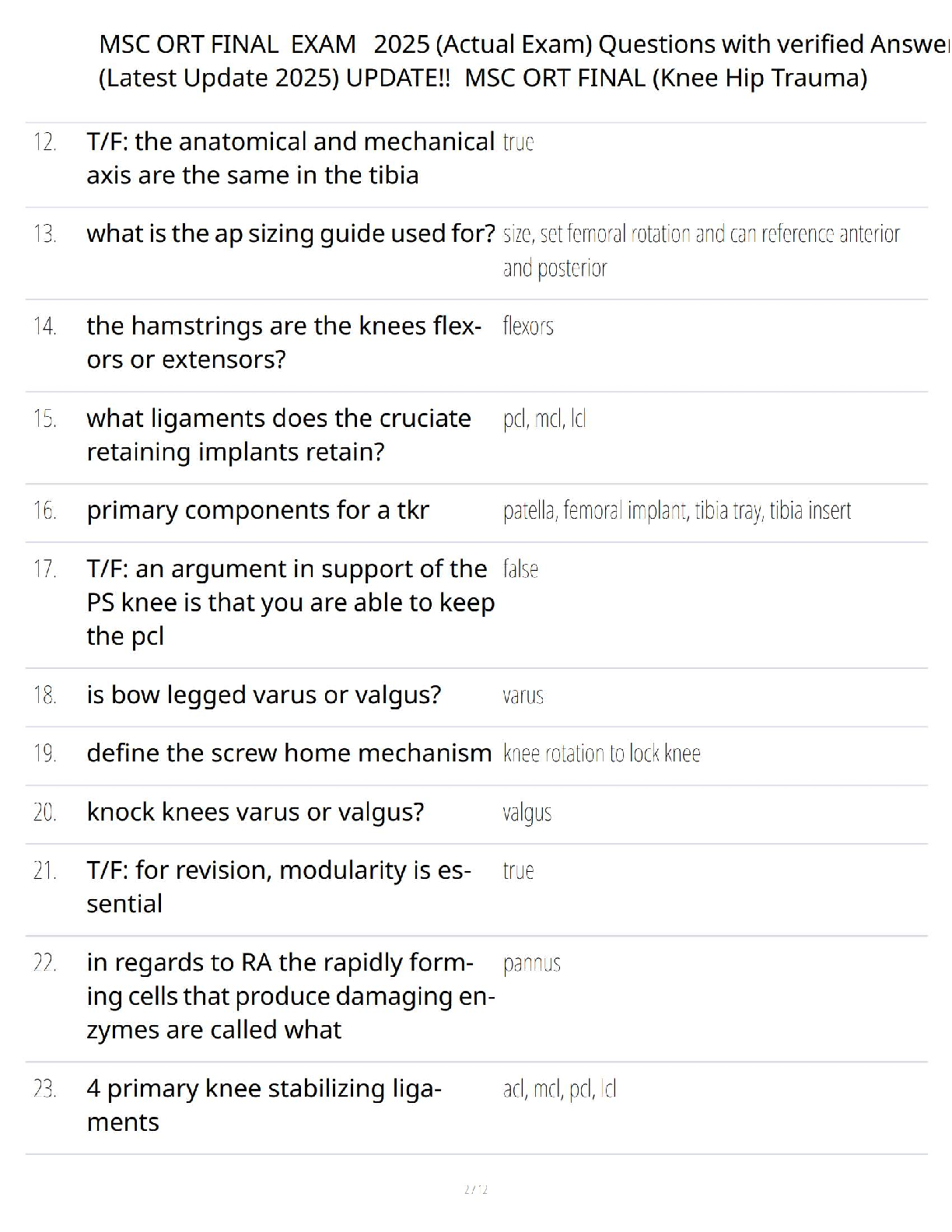
Task: Click the cruciate retaining implants question
Action: [x=278, y=435]
